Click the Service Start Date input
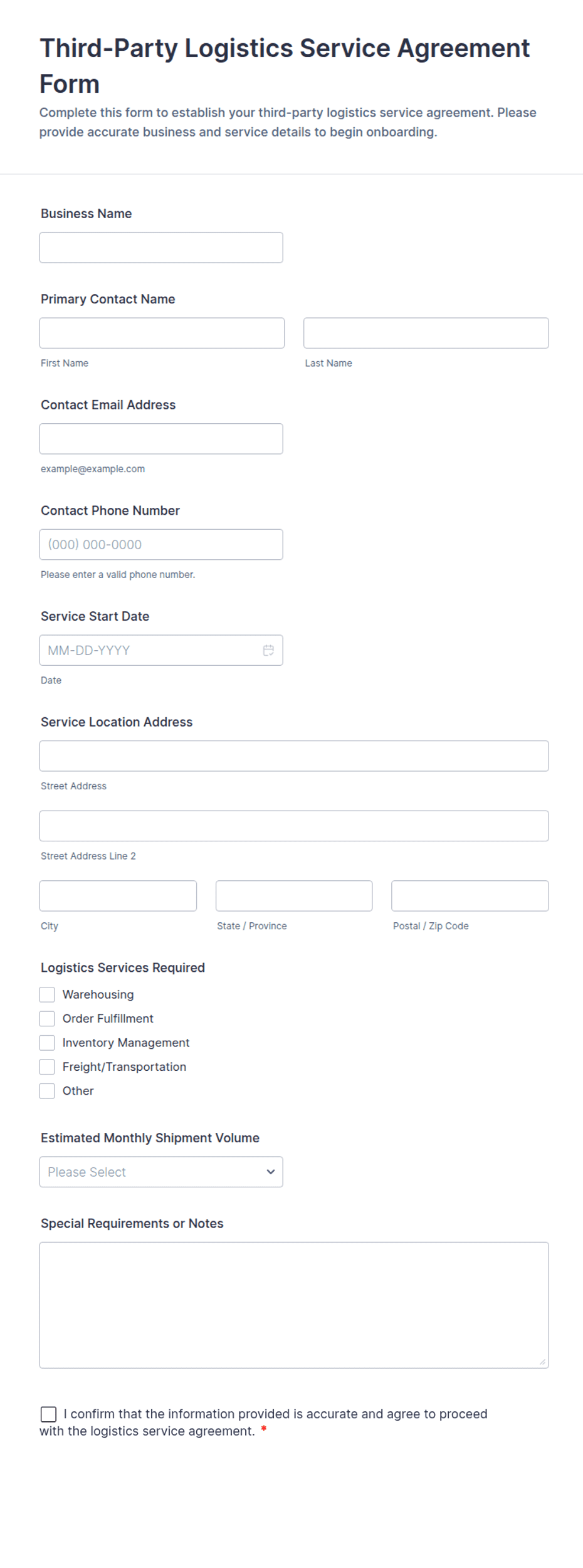The width and height of the screenshot is (583, 1568). coord(161,650)
